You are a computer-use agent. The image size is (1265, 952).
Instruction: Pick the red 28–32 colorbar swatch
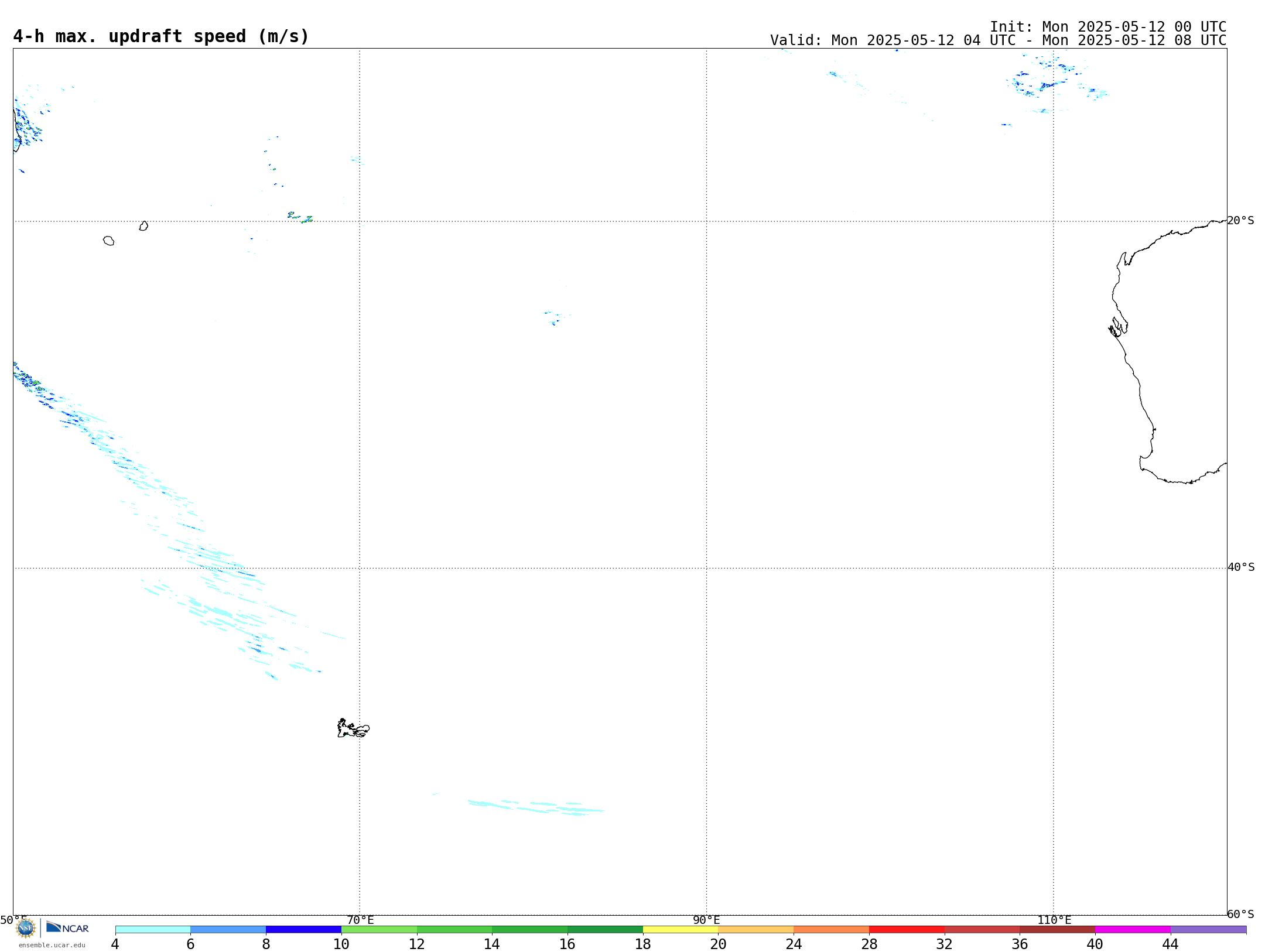(907, 930)
